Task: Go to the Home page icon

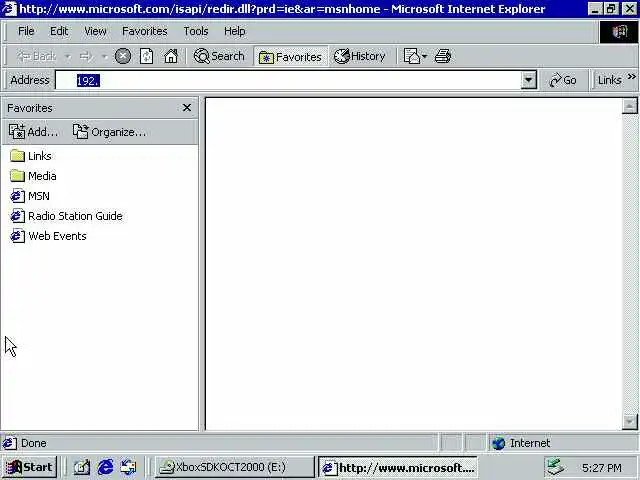Action: point(171,56)
